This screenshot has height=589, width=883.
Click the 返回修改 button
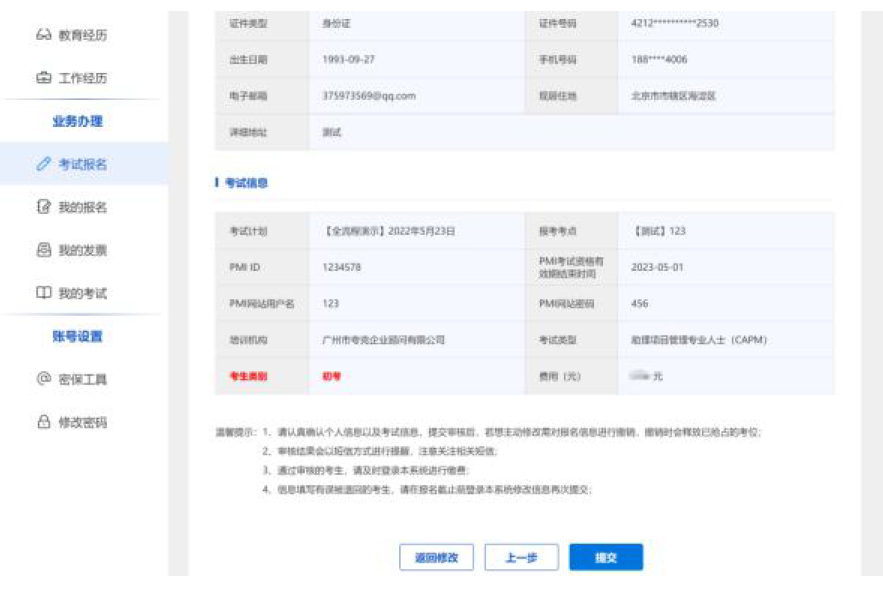click(x=436, y=558)
